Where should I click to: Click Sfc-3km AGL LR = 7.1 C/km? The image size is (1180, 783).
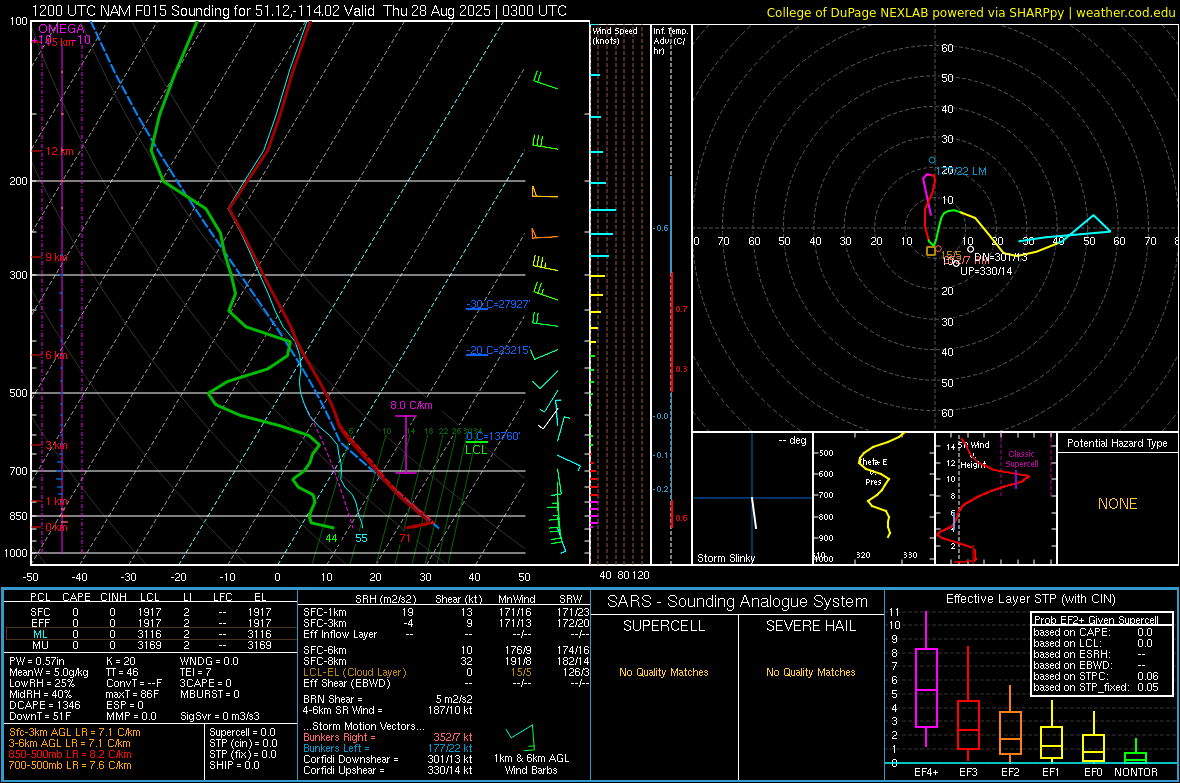pos(75,732)
